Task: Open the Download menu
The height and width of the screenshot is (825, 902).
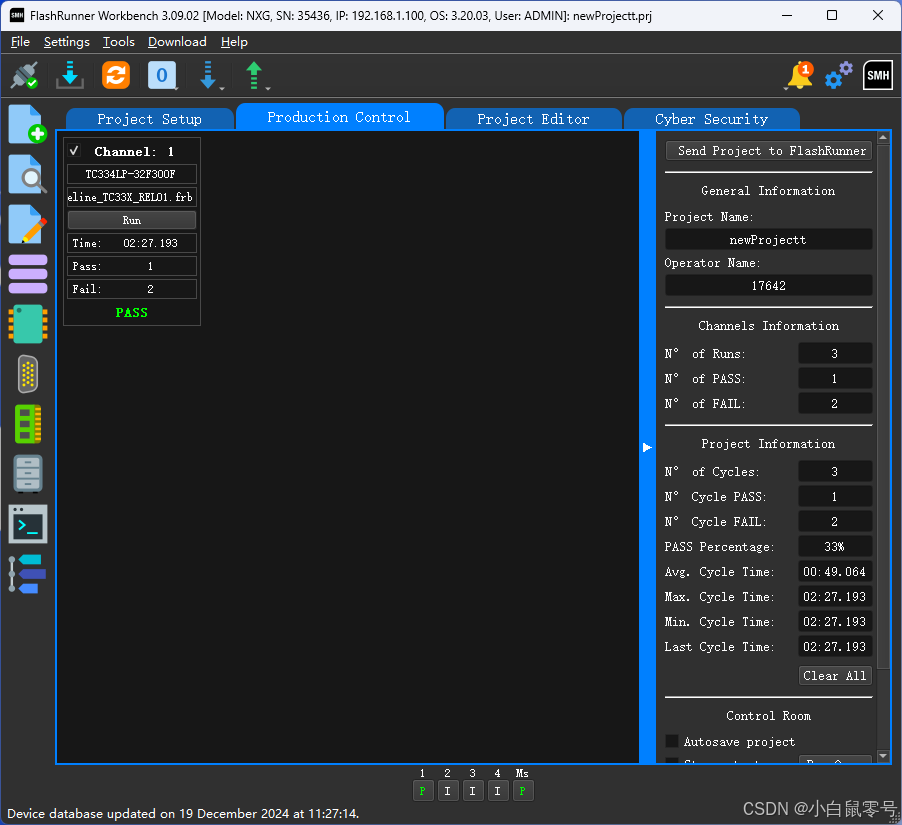Action: coord(177,42)
